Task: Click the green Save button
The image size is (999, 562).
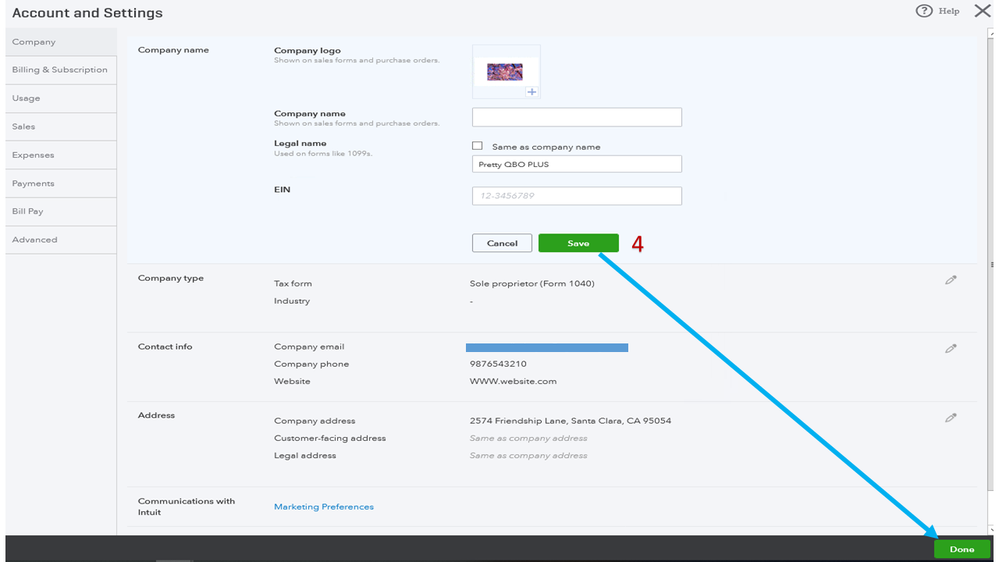Action: pyautogui.click(x=578, y=243)
